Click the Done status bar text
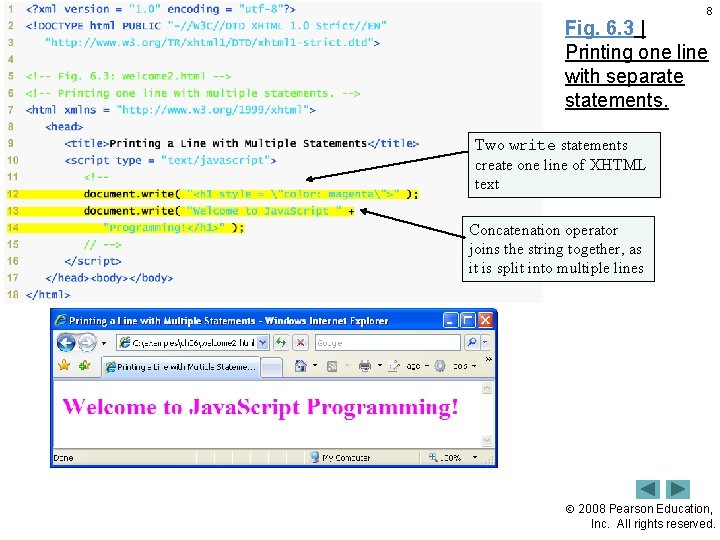720x540 pixels. point(63,458)
